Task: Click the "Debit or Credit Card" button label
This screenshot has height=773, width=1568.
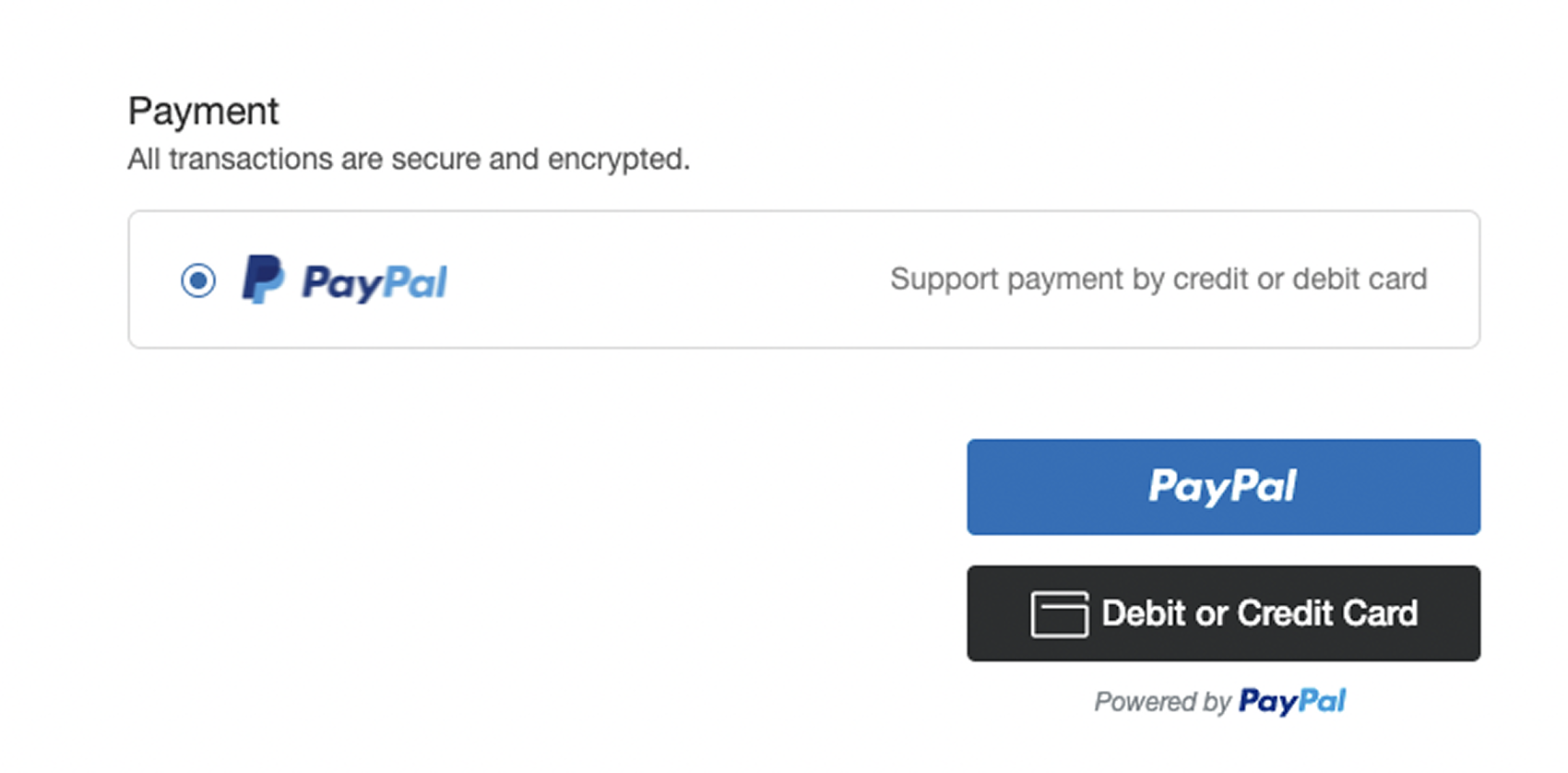Action: point(1259,613)
